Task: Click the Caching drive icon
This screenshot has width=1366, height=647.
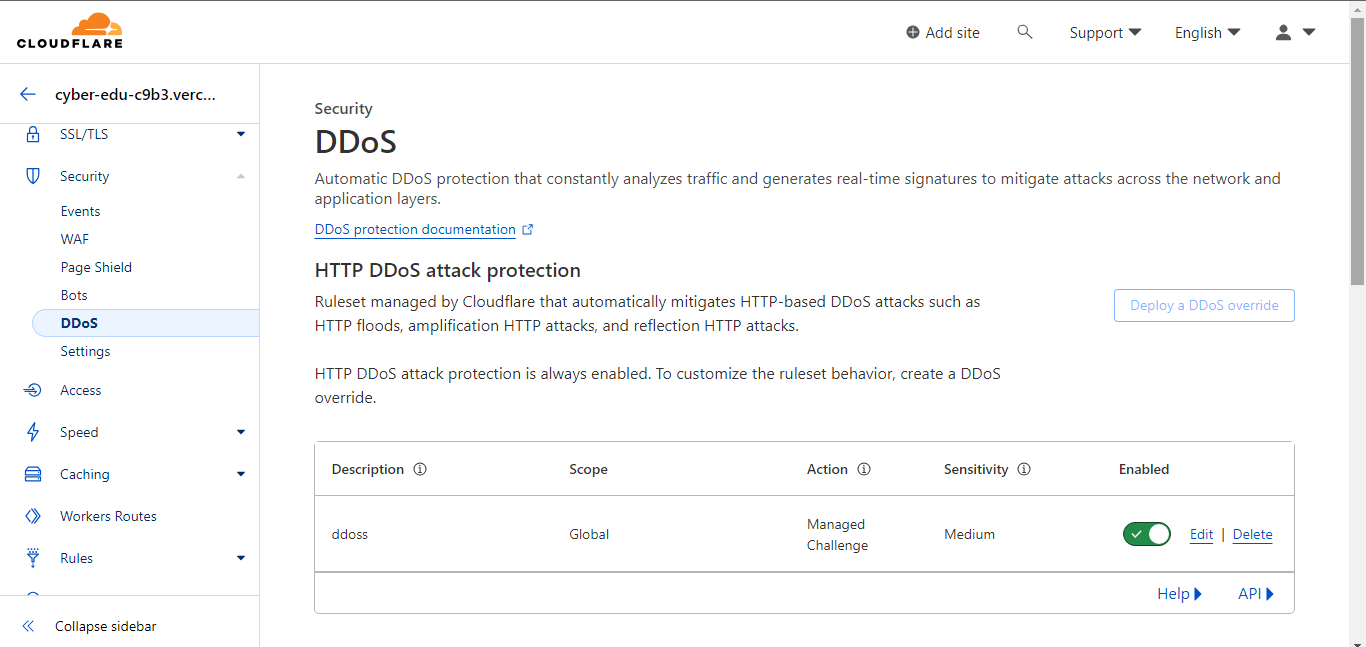Action: pos(33,474)
